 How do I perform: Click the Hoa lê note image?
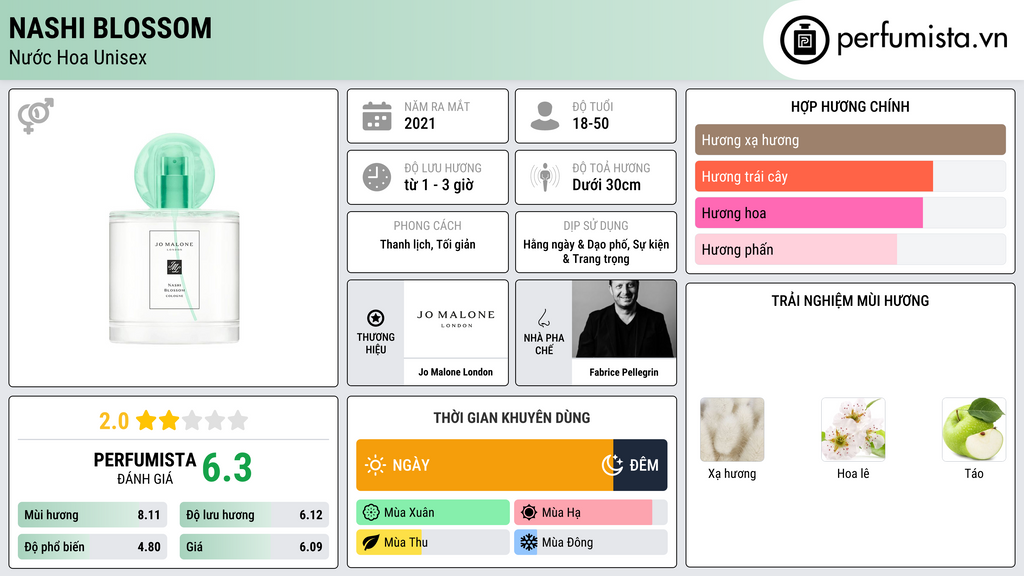[x=853, y=429]
